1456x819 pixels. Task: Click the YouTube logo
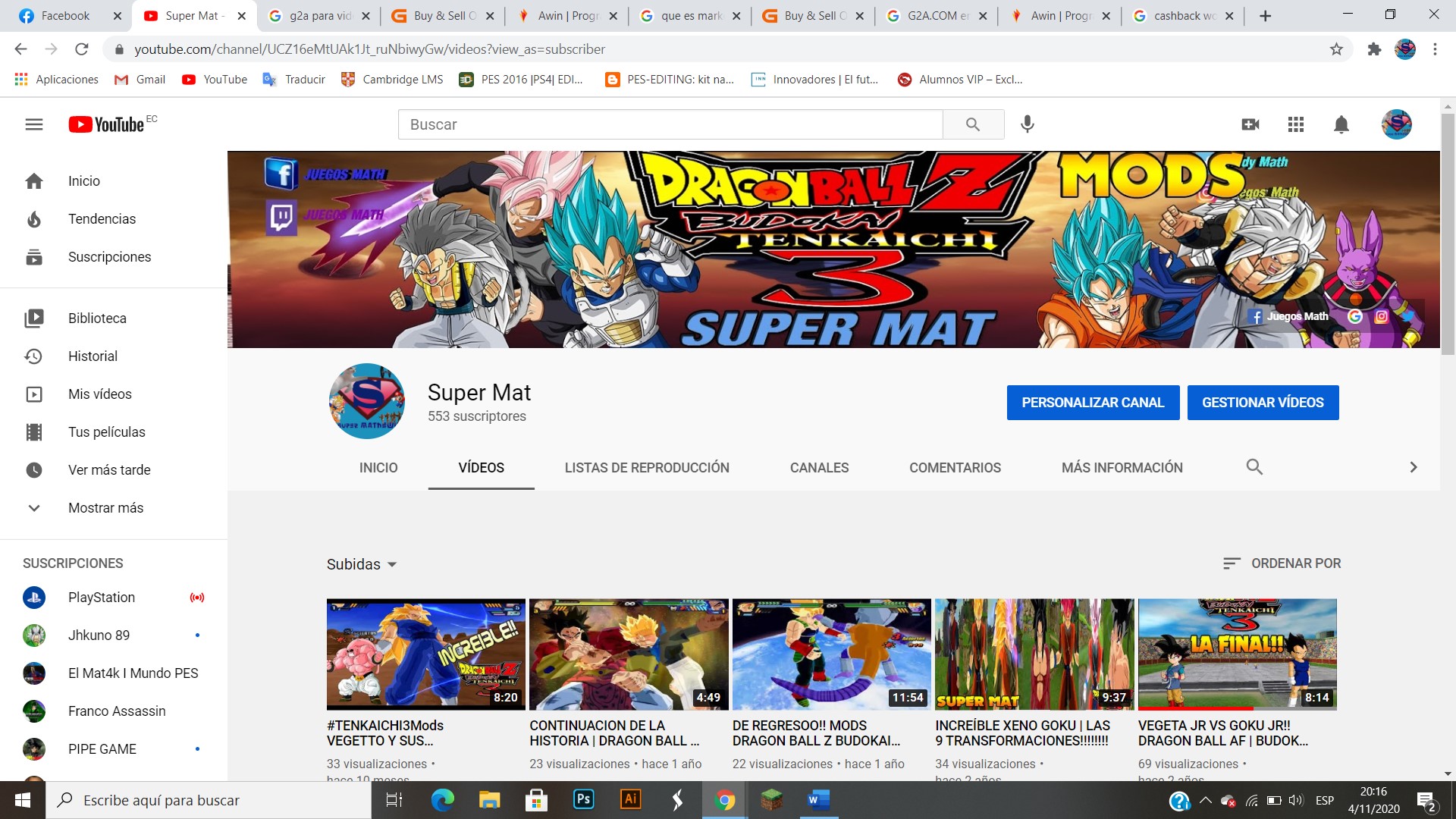pos(107,124)
